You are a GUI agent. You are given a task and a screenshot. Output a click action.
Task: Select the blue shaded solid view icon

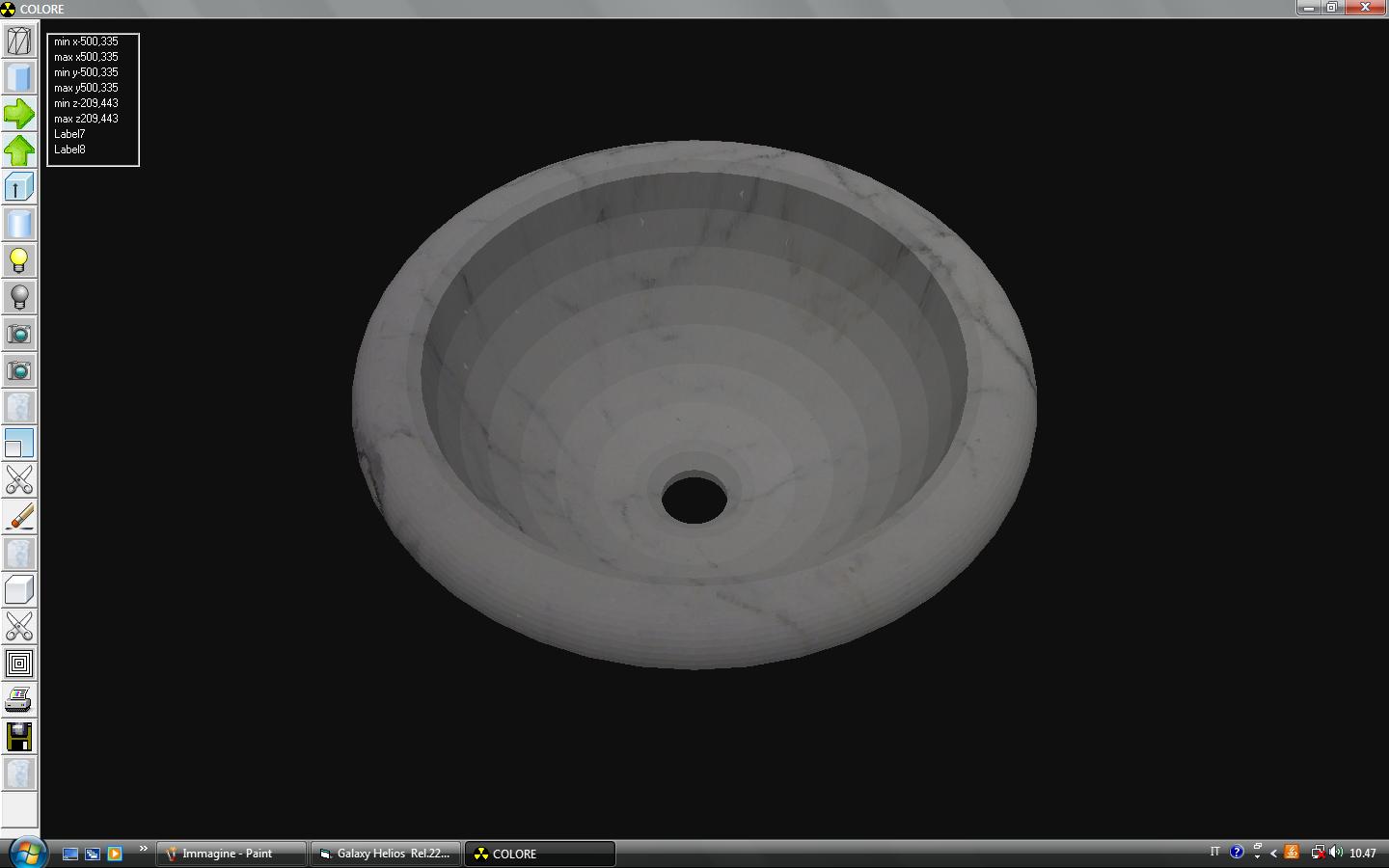coord(19,77)
